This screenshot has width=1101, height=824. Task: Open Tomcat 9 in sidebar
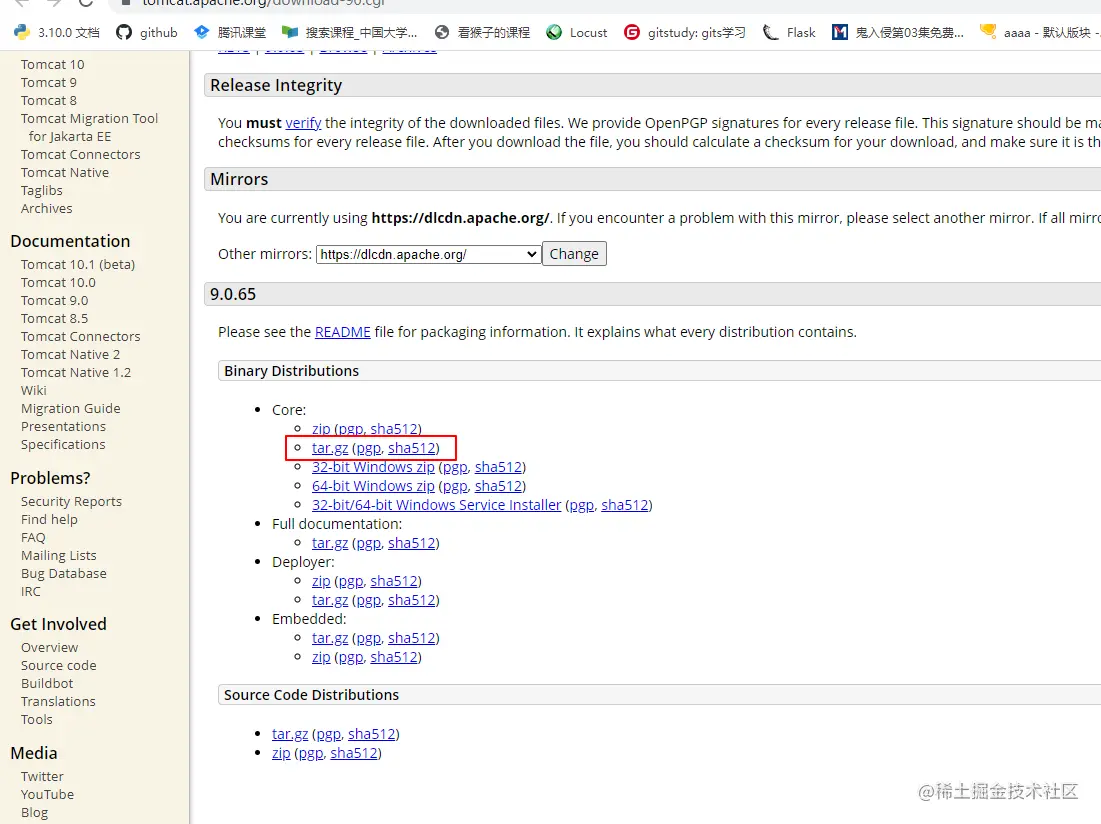48,82
